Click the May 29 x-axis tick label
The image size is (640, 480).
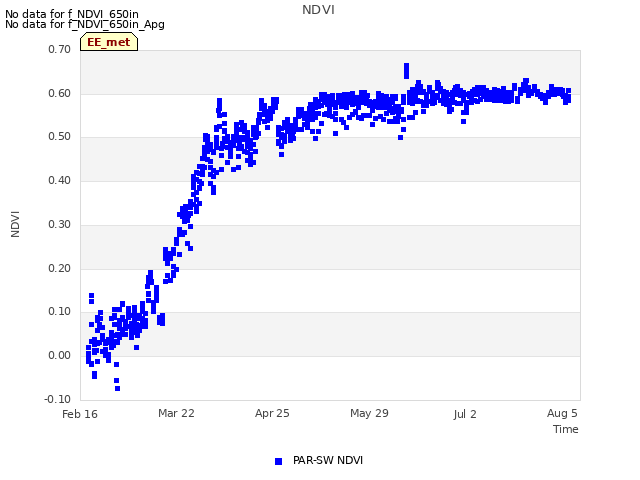click(369, 413)
